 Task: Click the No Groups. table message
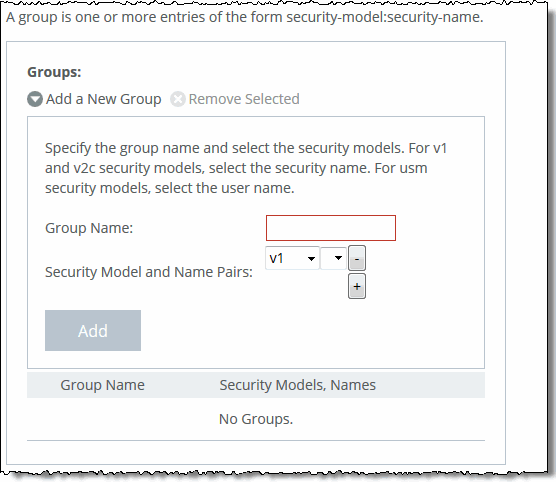(256, 419)
